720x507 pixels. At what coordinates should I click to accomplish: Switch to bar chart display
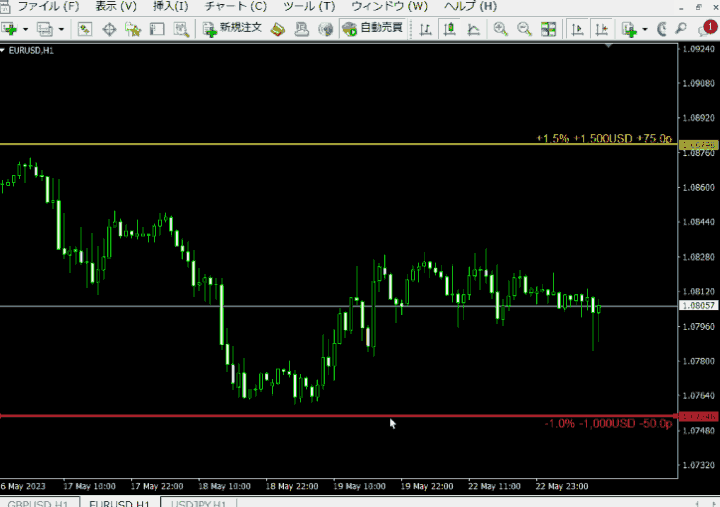(426, 29)
